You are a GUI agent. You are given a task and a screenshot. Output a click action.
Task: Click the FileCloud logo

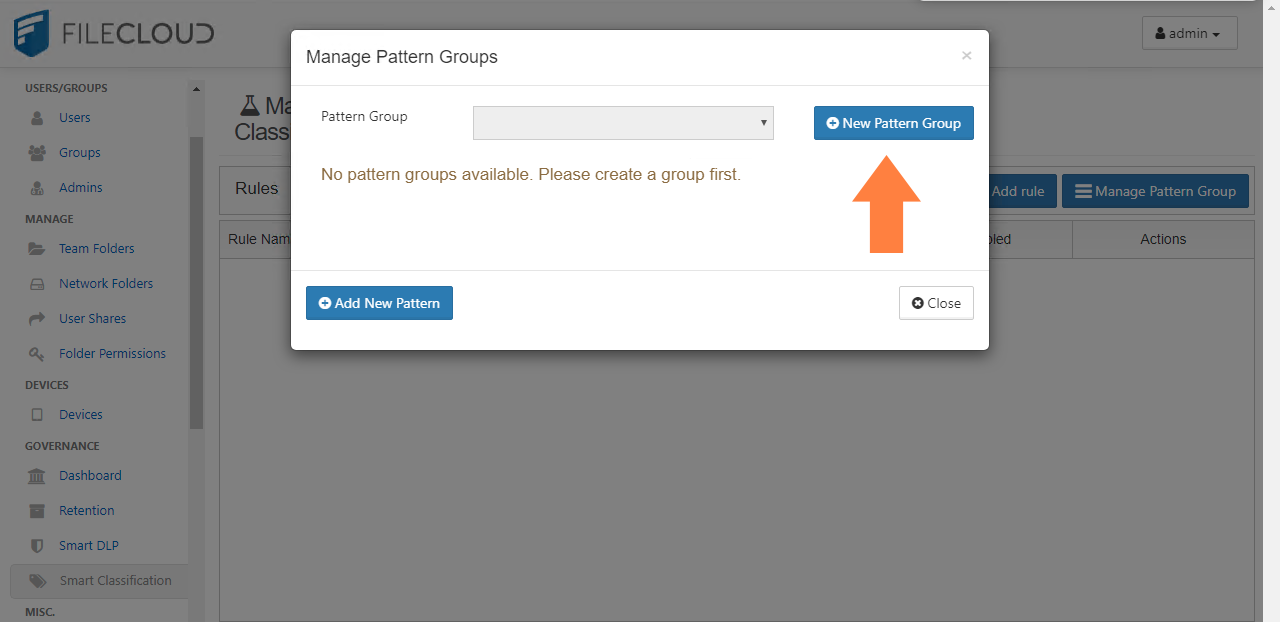(x=112, y=33)
